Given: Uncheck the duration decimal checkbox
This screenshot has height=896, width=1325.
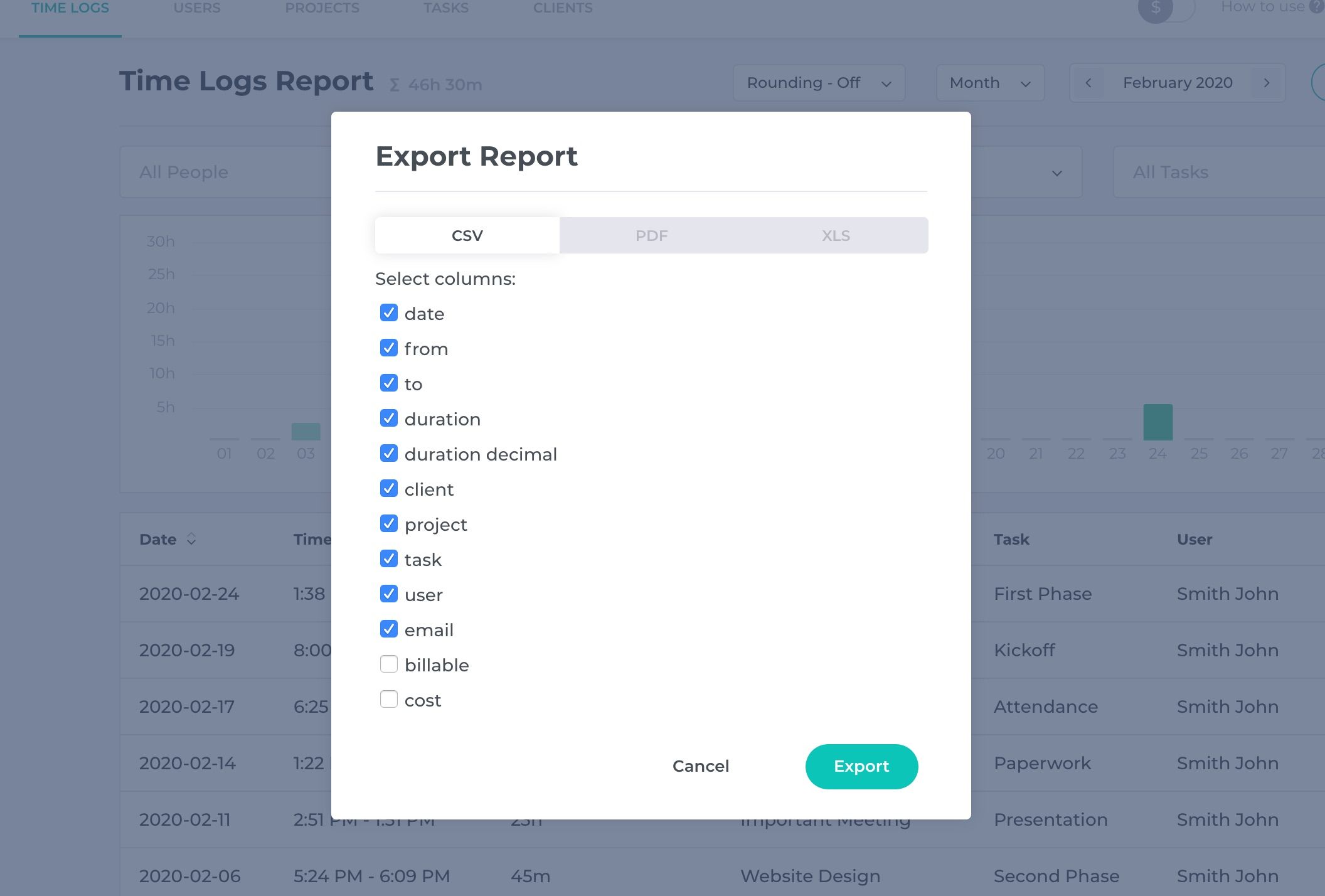Looking at the screenshot, I should point(389,454).
